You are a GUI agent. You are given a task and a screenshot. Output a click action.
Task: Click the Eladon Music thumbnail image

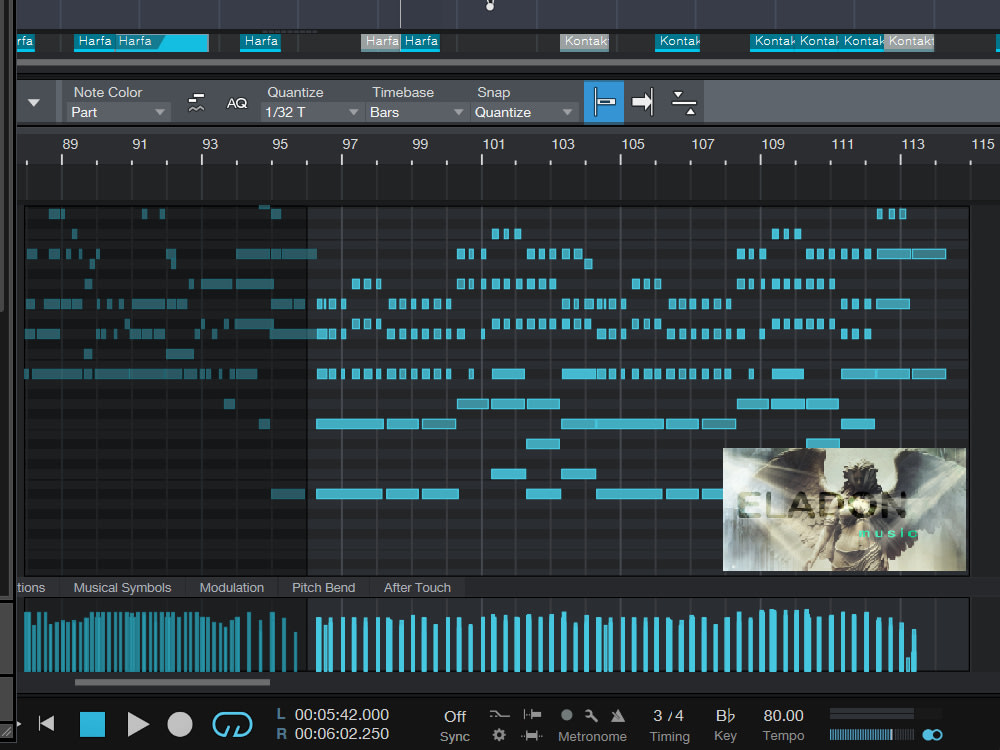[844, 509]
